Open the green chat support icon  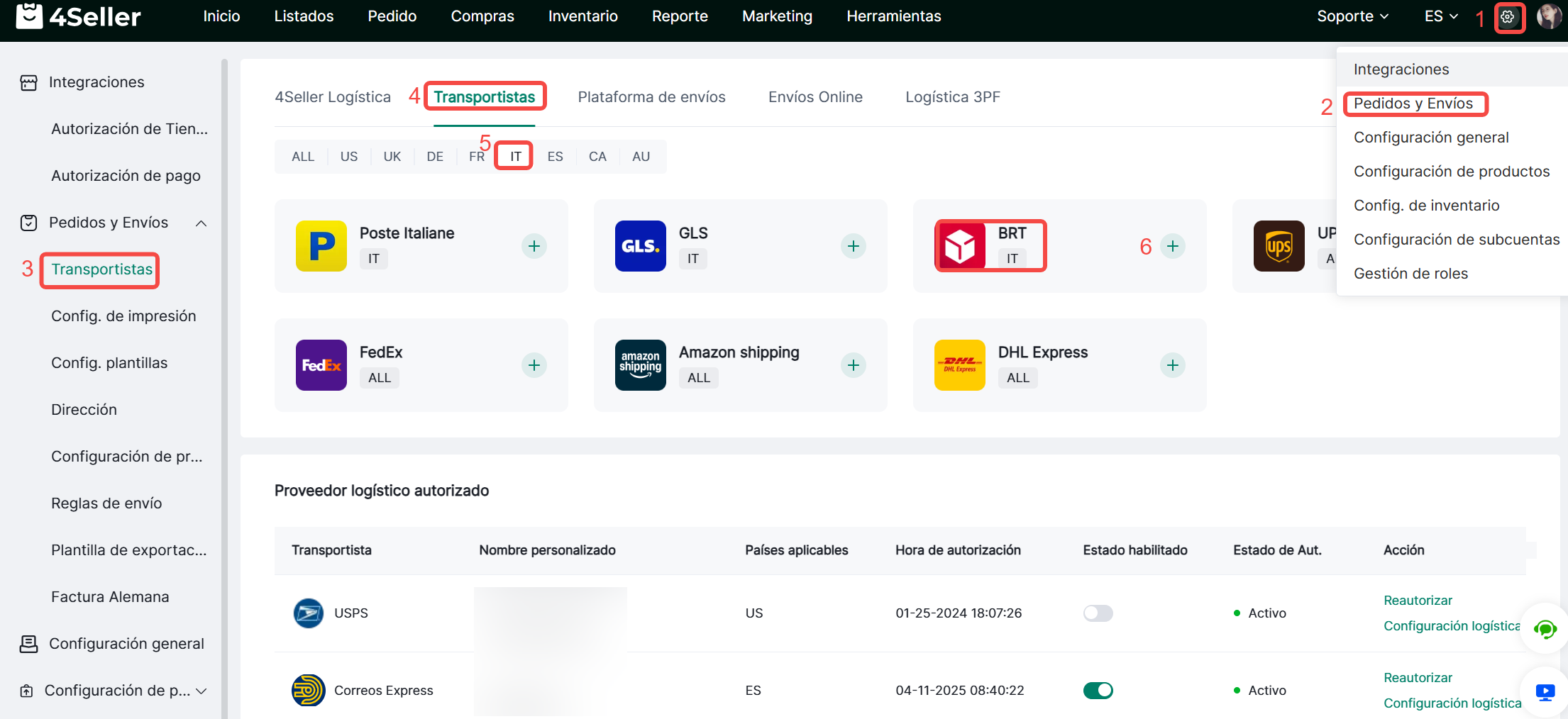[x=1545, y=628]
